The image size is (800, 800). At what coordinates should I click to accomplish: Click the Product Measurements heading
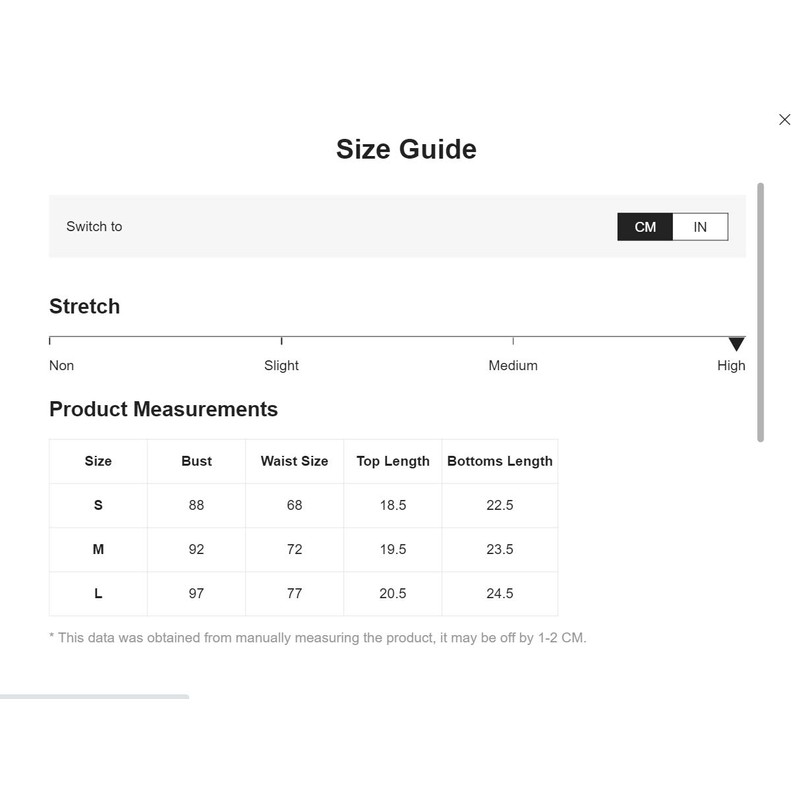[163, 409]
